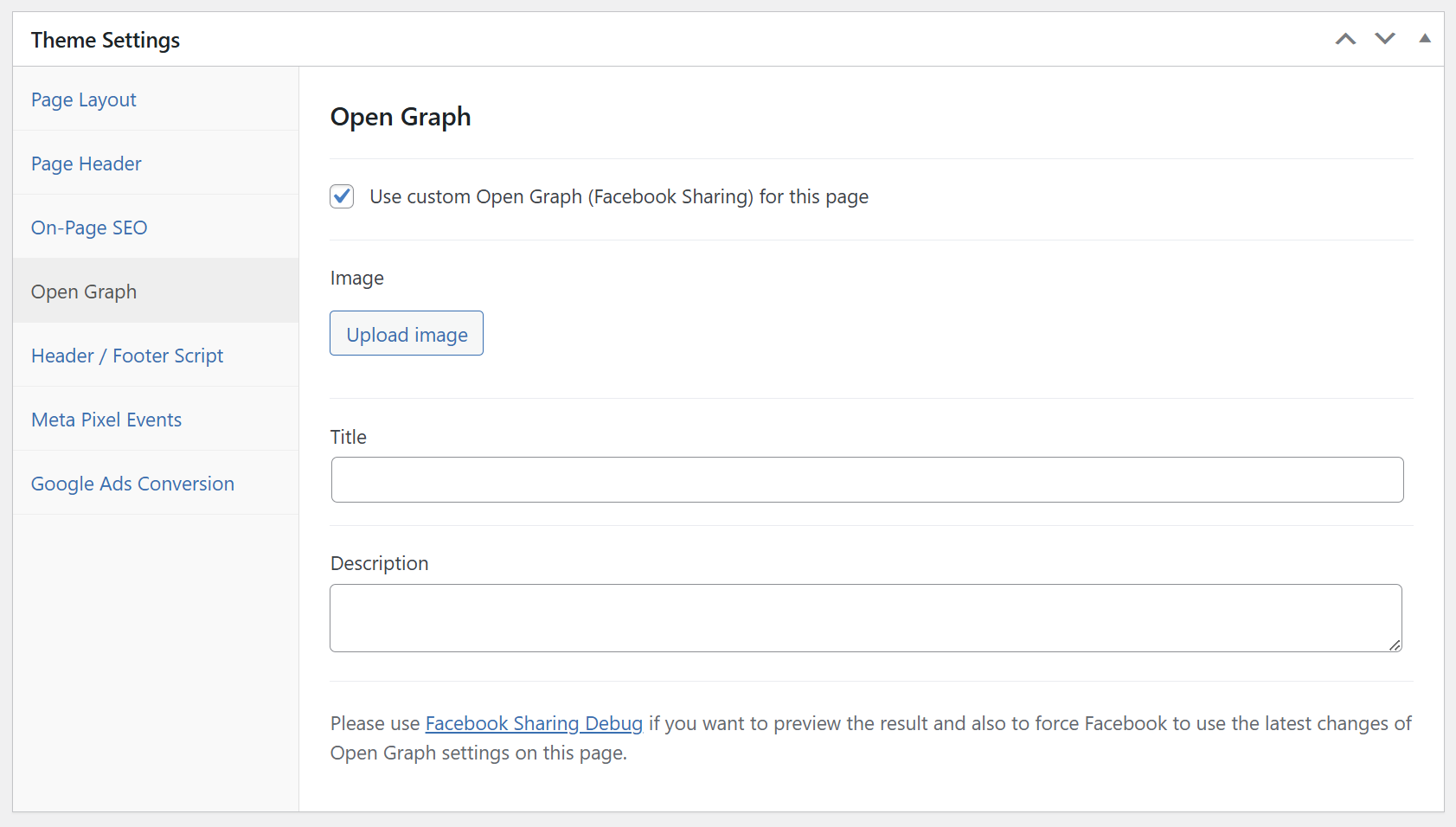This screenshot has height=827, width=1456.
Task: Toggle the checkbox by clicking its label text
Action: coord(619,196)
